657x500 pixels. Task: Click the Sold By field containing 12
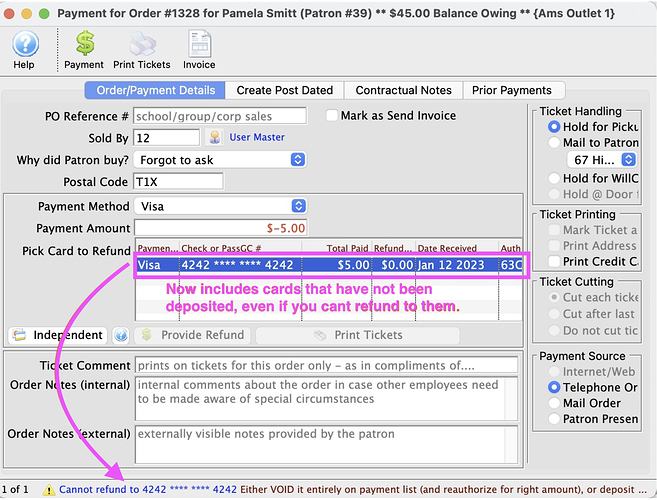pos(166,138)
